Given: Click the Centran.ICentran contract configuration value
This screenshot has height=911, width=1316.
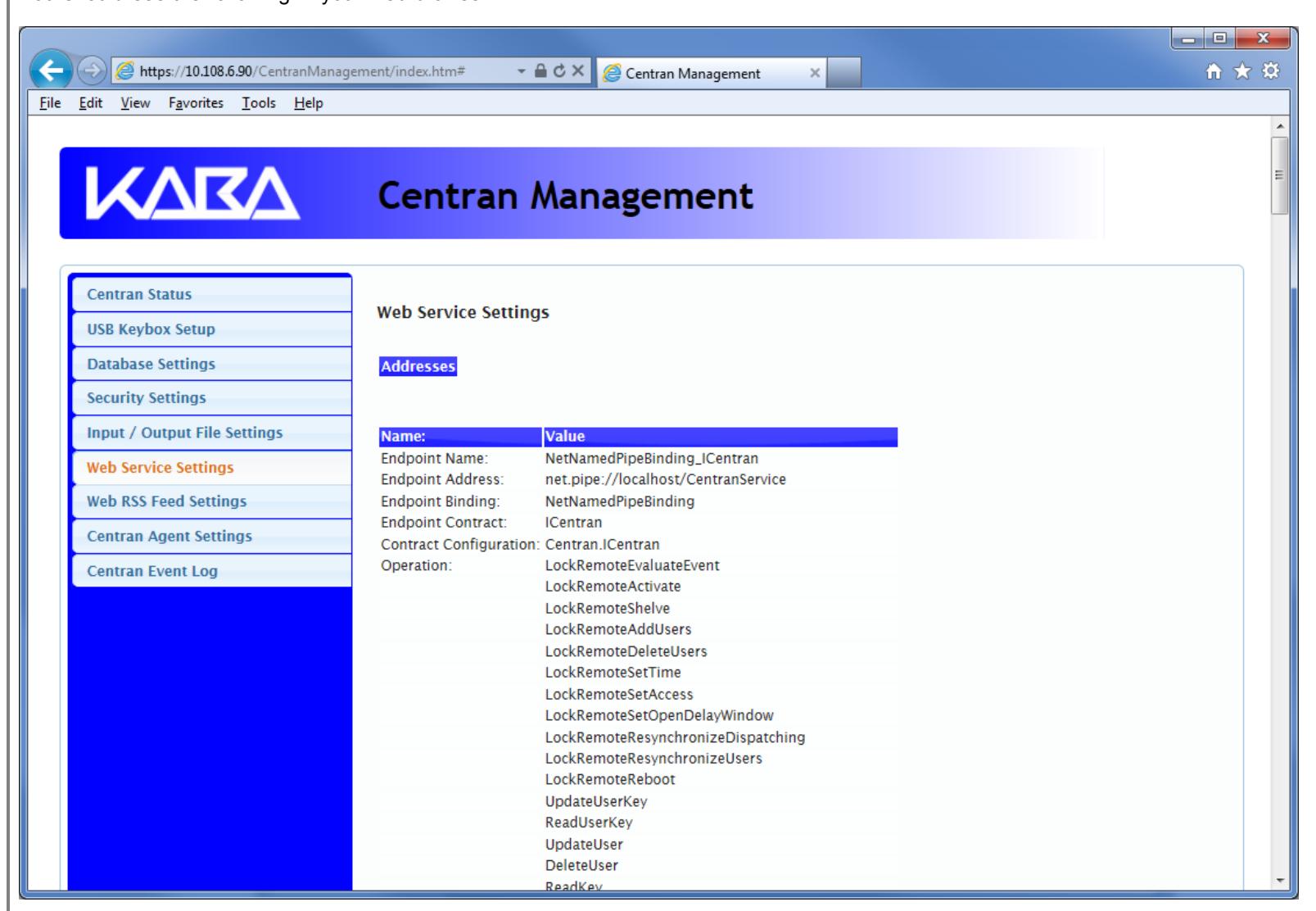Looking at the screenshot, I should (x=602, y=545).
